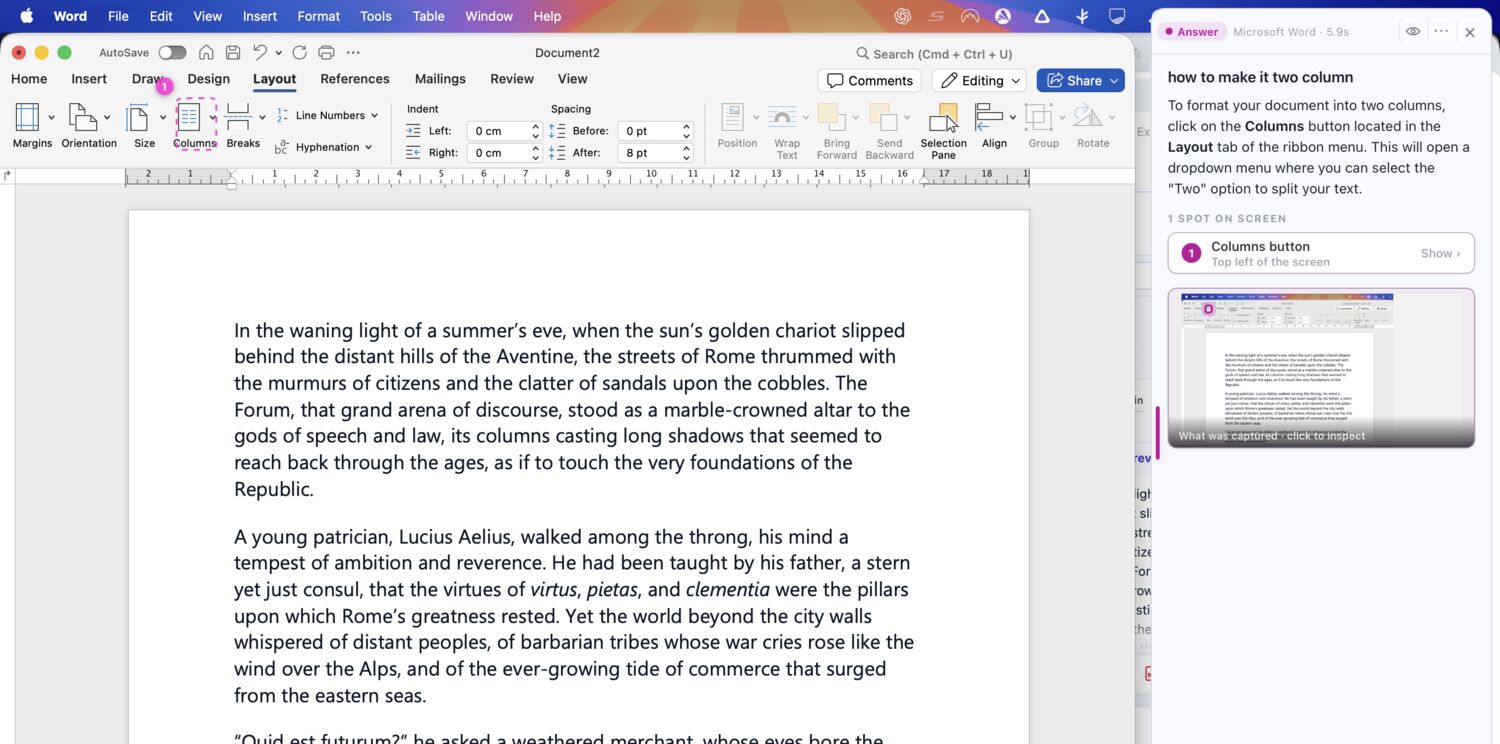The height and width of the screenshot is (744, 1500).
Task: Toggle the eye visibility in Answer panel
Action: [x=1413, y=32]
